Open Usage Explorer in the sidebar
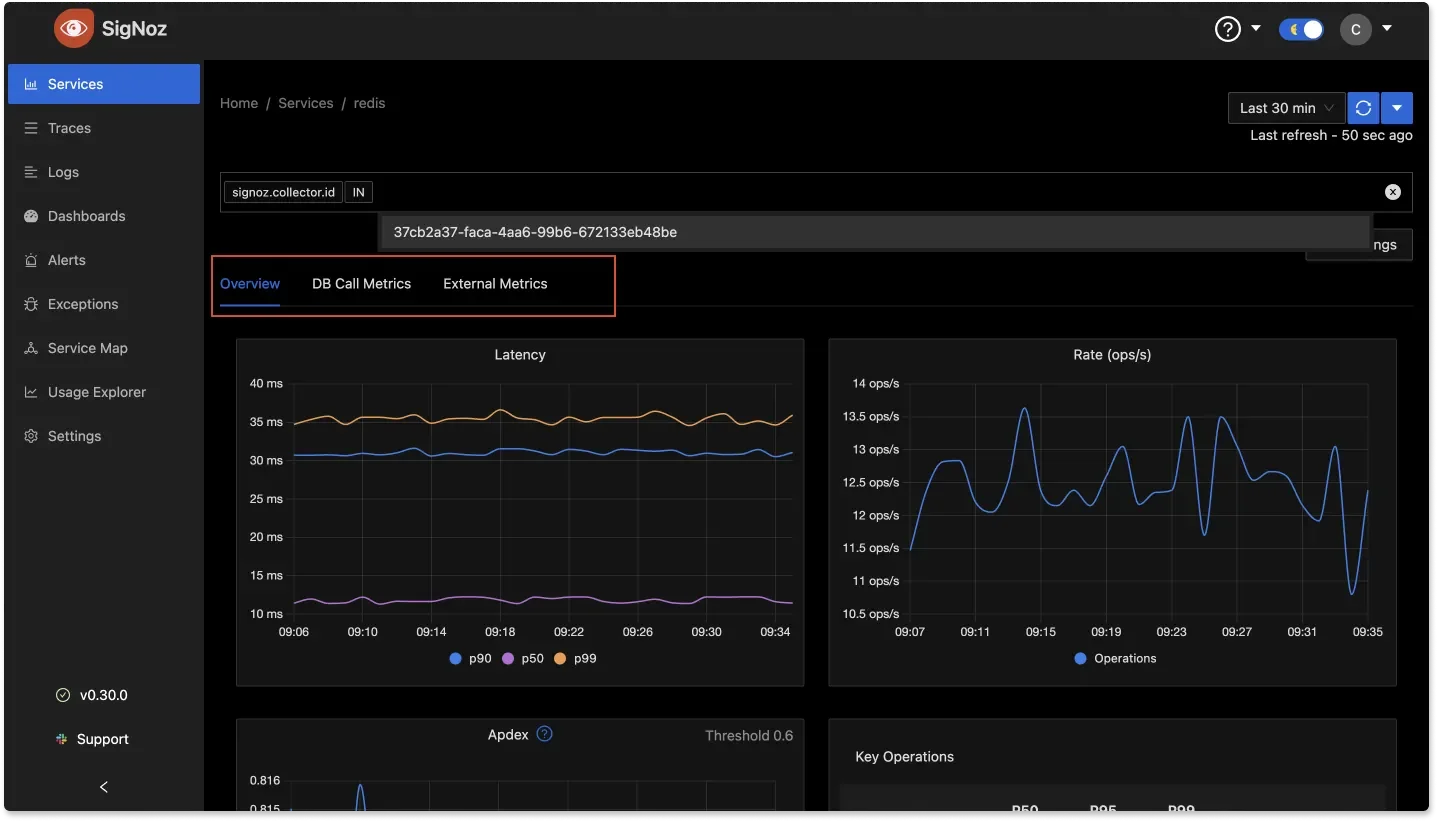The image size is (1437, 821). click(104, 392)
